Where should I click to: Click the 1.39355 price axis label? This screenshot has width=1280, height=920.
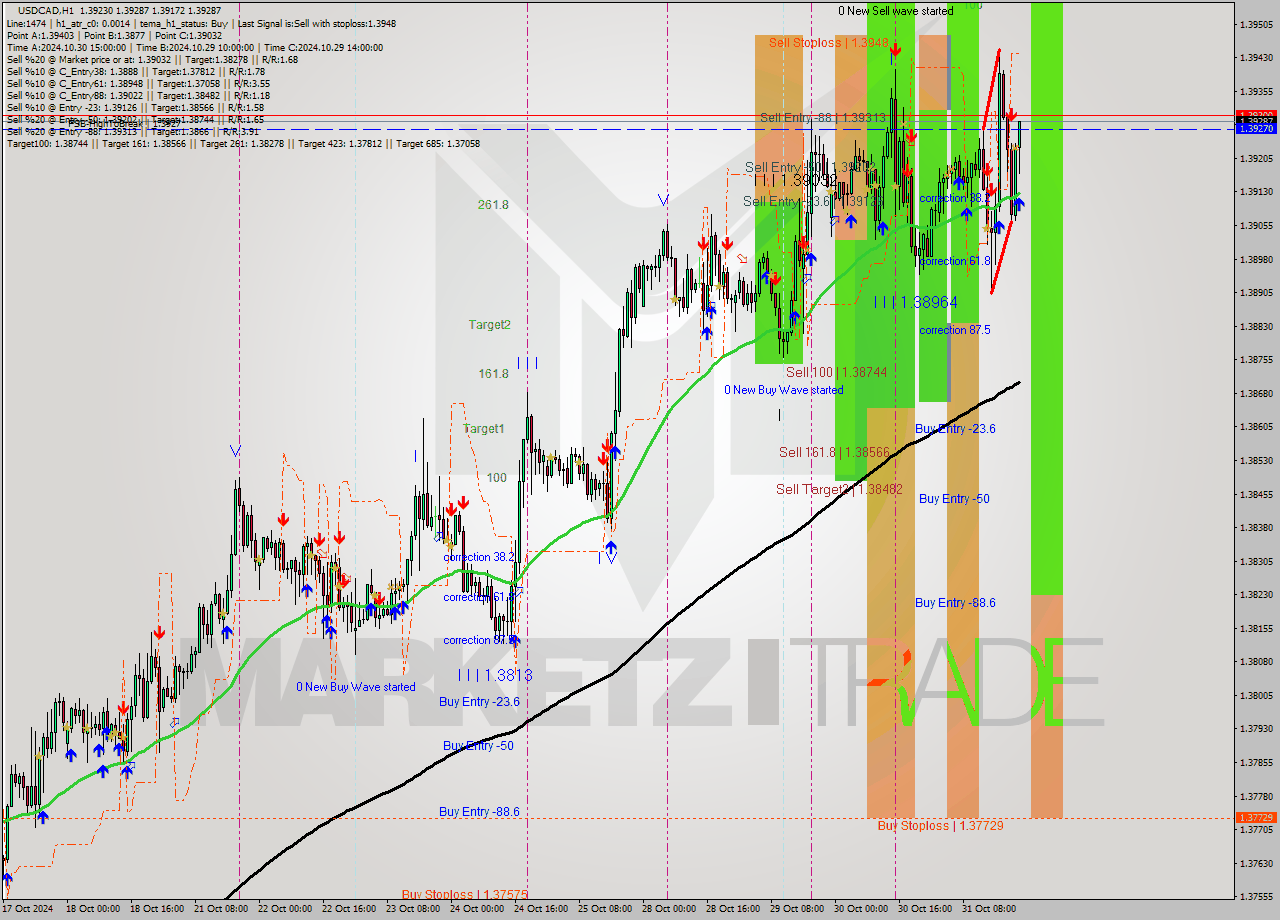pos(1255,91)
